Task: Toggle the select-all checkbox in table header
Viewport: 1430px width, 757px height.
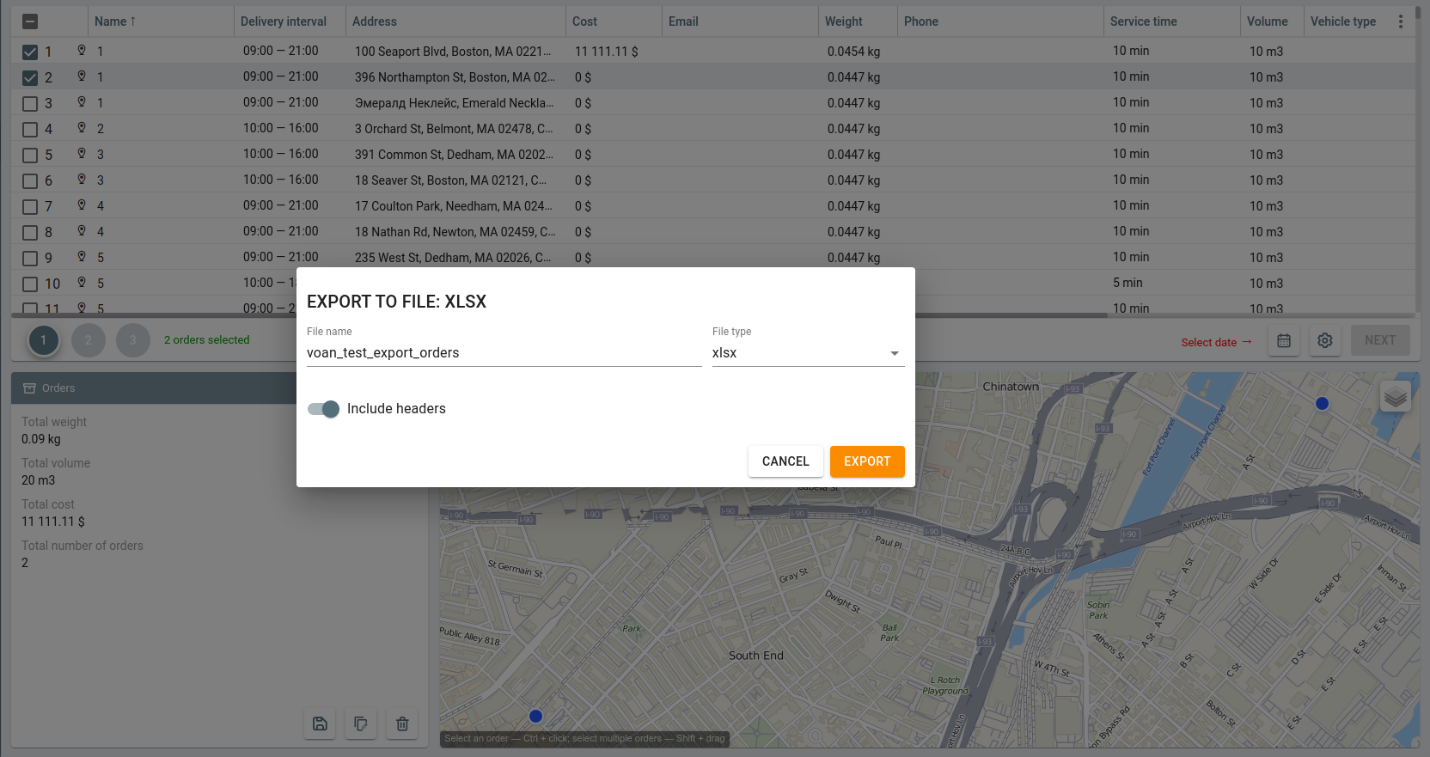Action: click(x=30, y=21)
